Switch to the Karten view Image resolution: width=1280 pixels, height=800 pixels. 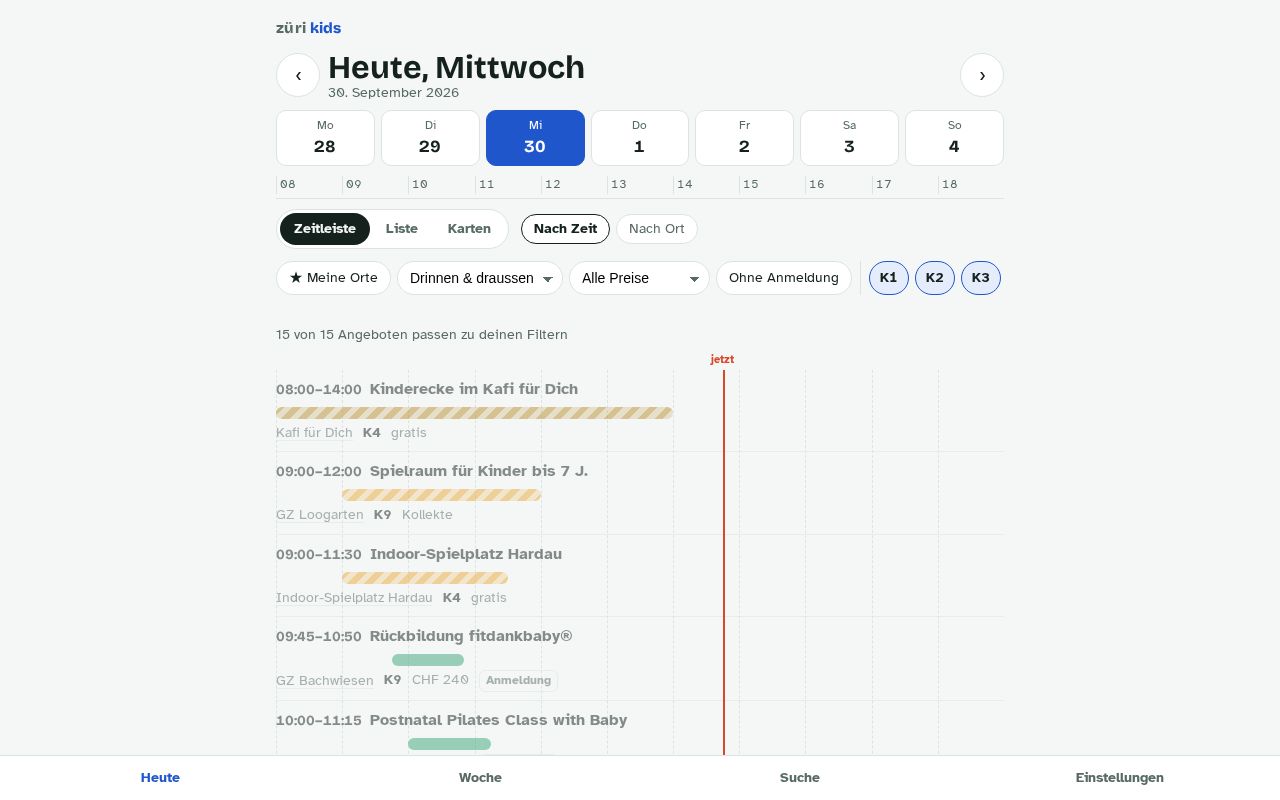(469, 229)
